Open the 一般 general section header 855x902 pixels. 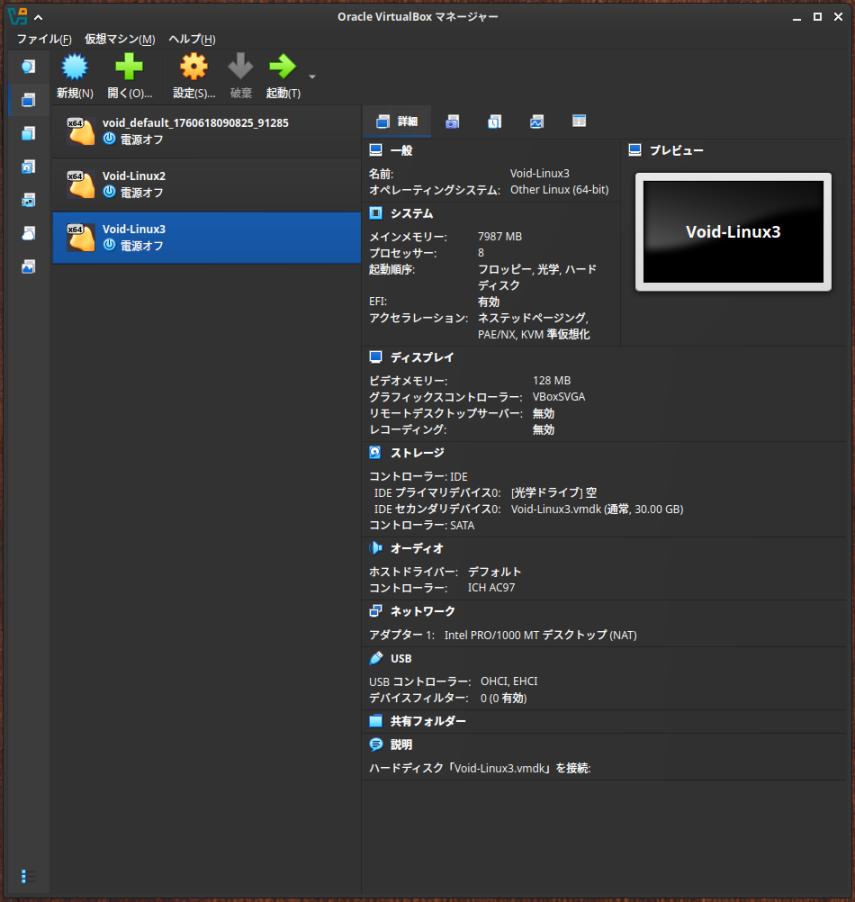pos(401,151)
